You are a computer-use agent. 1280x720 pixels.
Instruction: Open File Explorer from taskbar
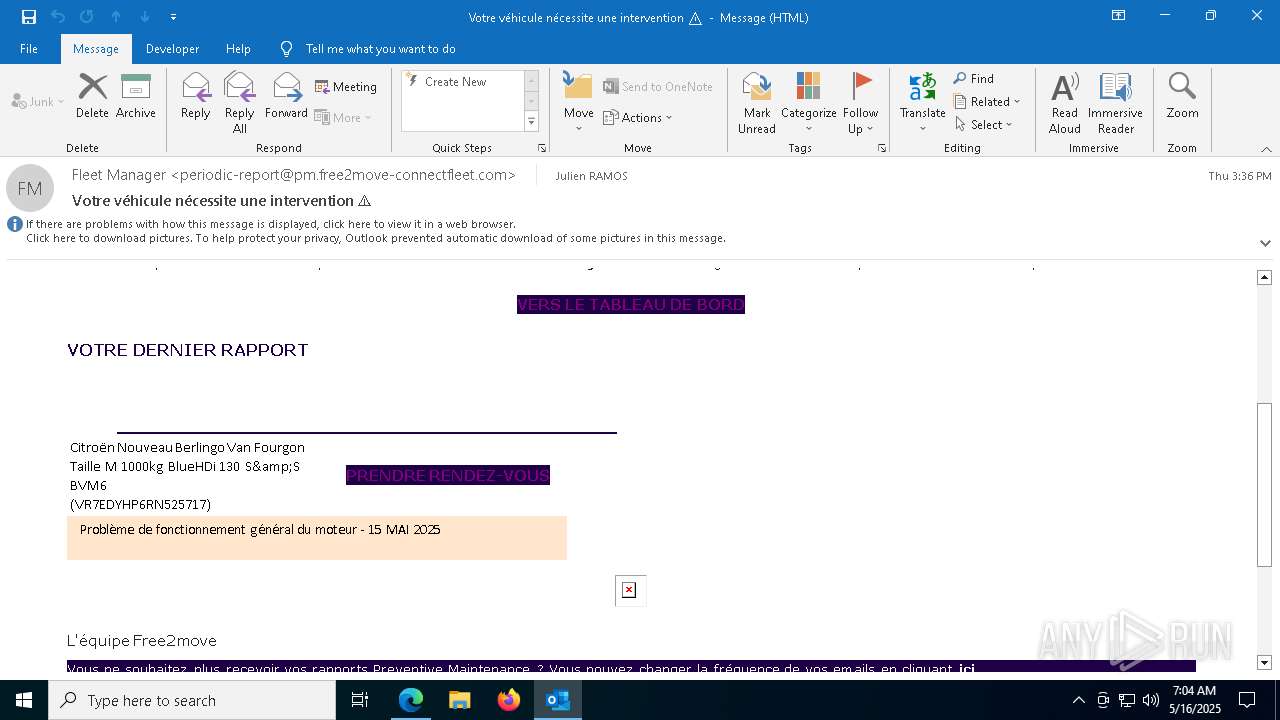tap(460, 700)
